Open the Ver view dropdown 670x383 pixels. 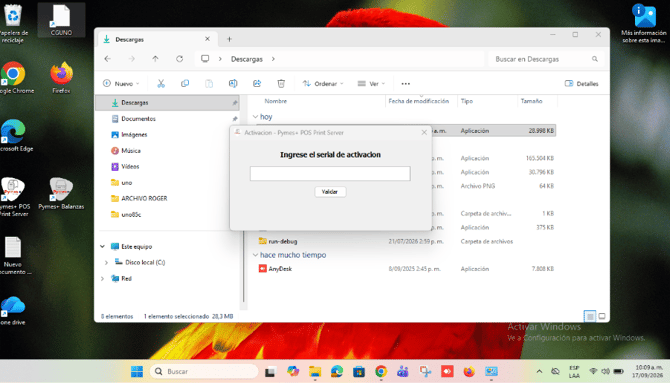coord(371,84)
